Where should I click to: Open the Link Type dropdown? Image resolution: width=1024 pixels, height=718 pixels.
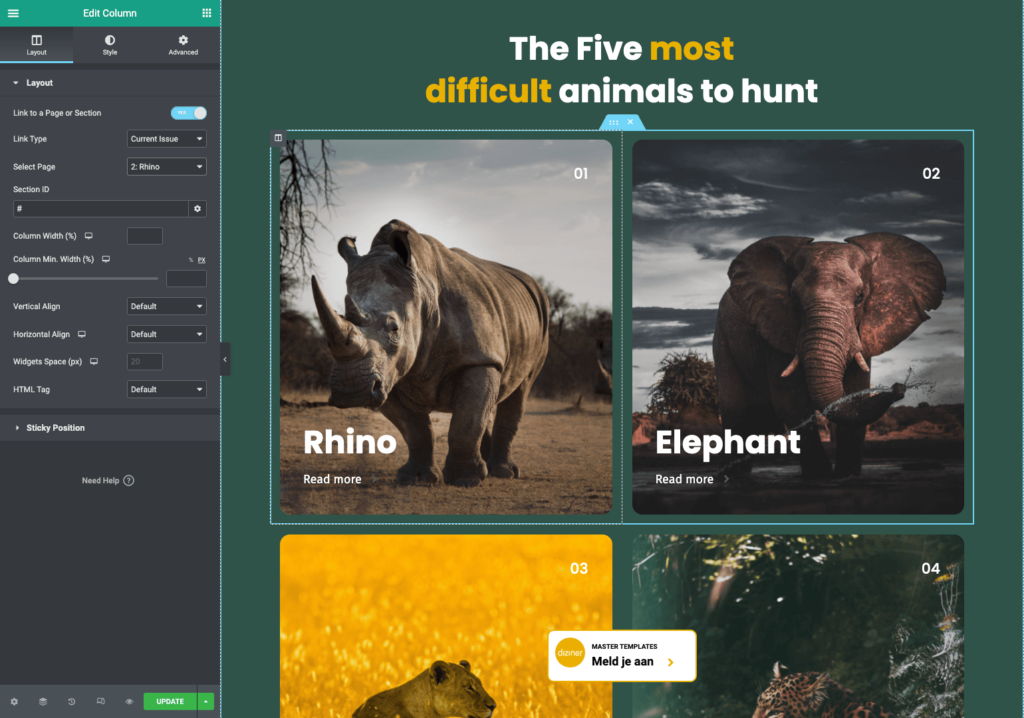point(167,139)
